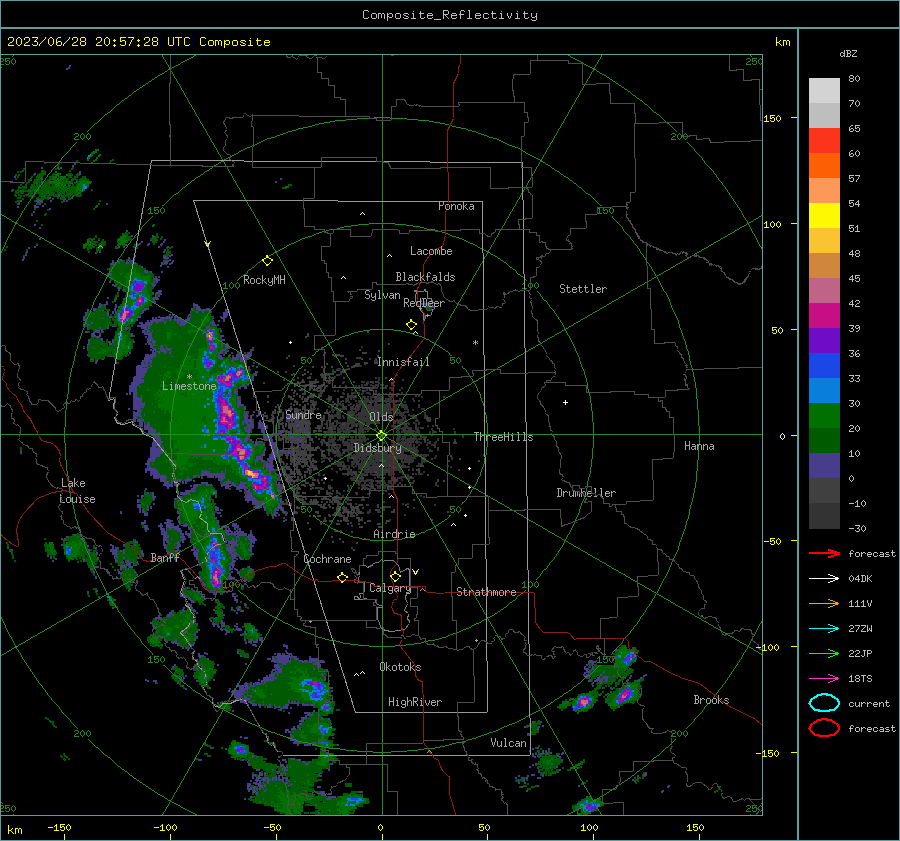Click the red swatch between 65 and 60 dBZ

pyautogui.click(x=824, y=141)
